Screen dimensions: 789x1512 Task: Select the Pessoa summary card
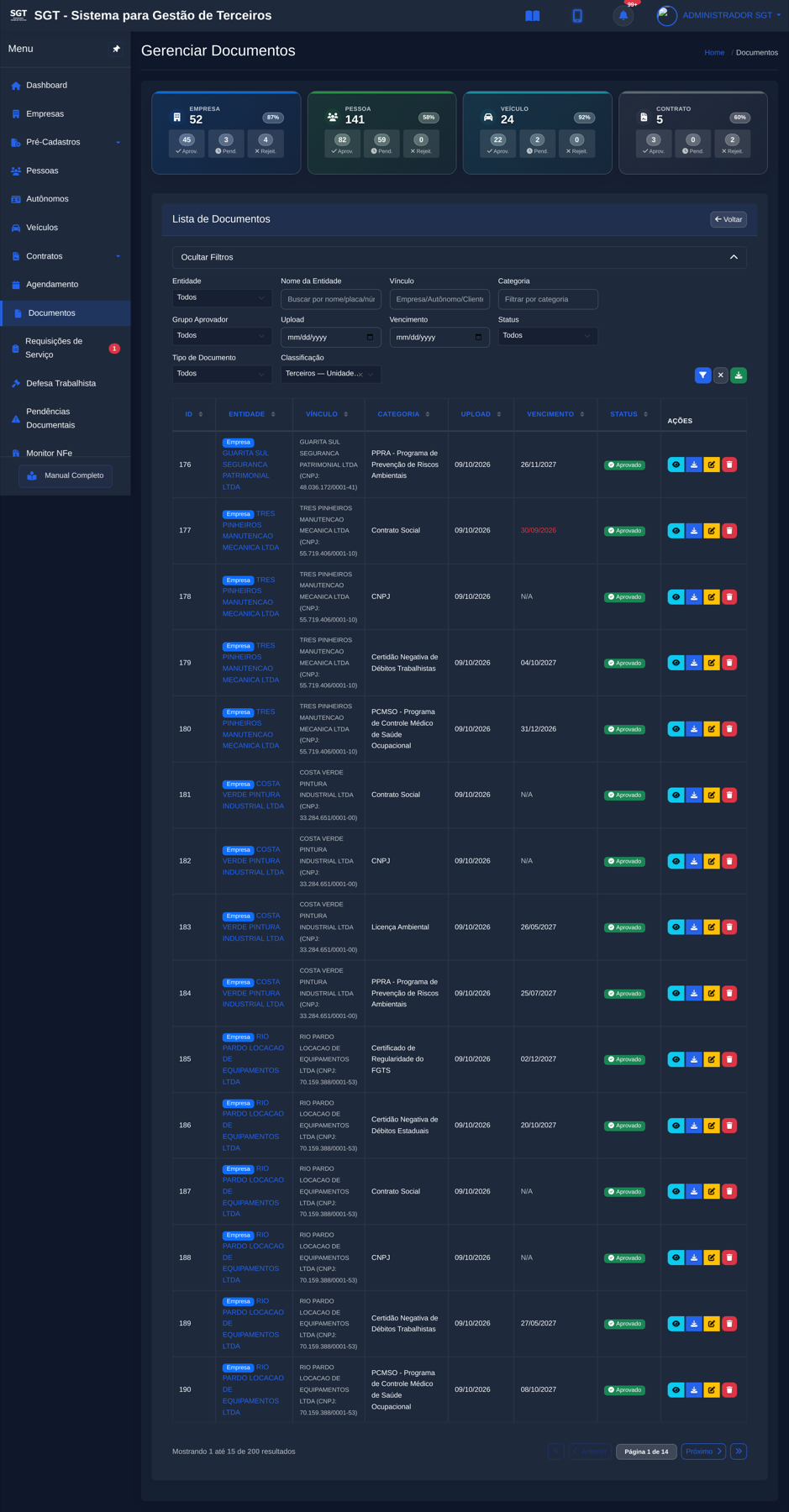(x=381, y=133)
